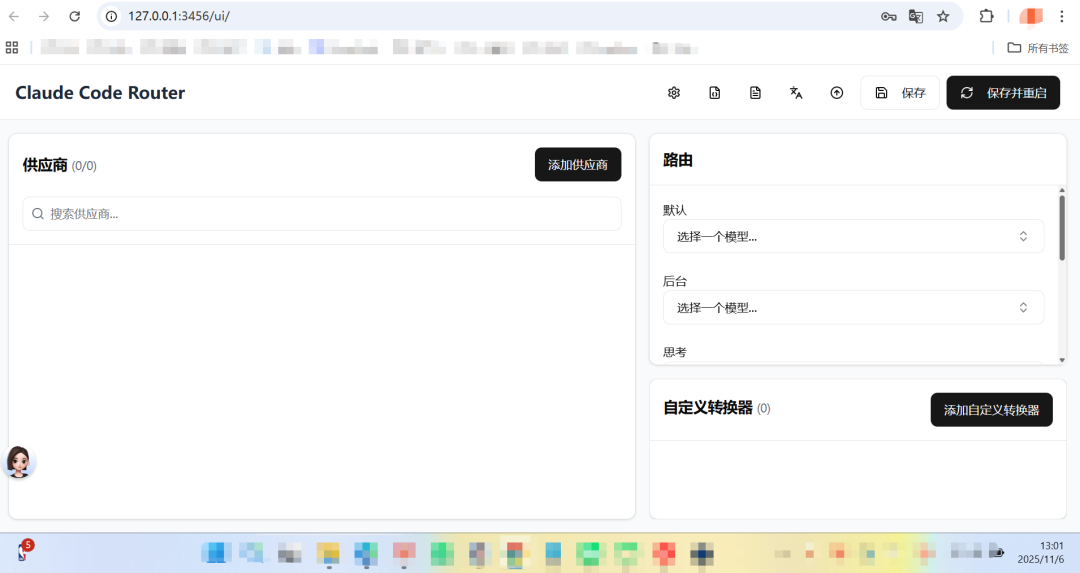This screenshot has width=1080, height=573.
Task: Open the 所有书签 bookmarks folder
Action: 1038,48
